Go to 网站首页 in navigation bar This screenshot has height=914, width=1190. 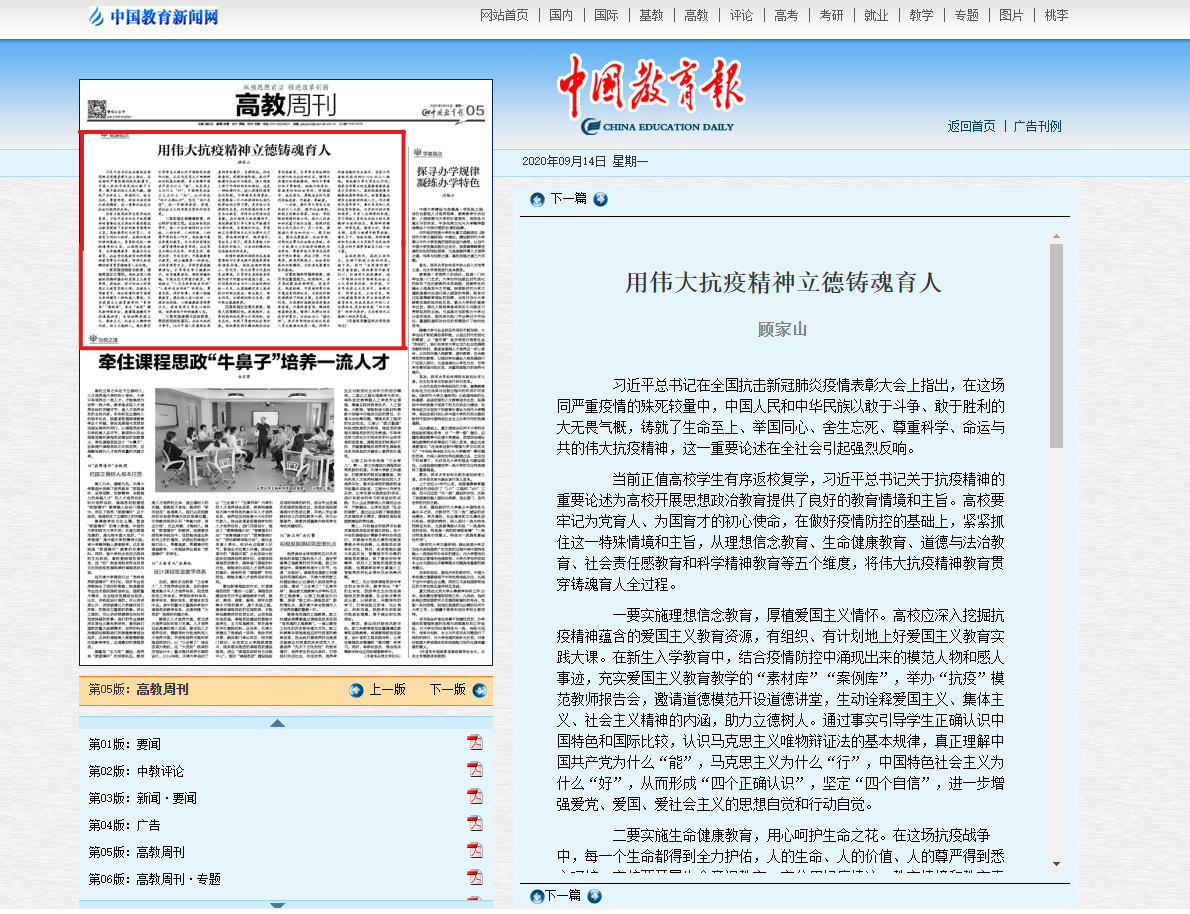504,15
